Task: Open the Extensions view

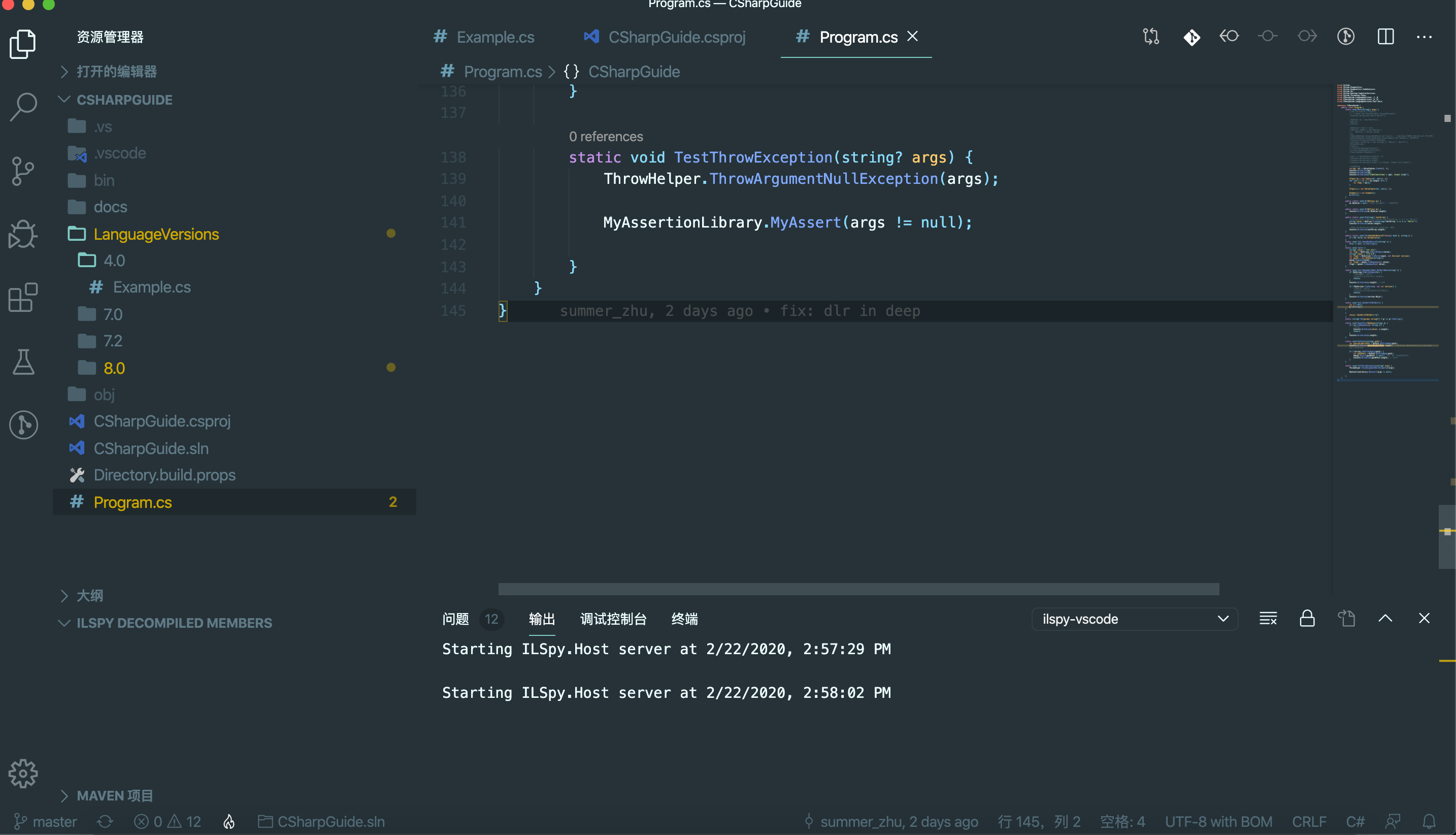Action: pos(23,298)
